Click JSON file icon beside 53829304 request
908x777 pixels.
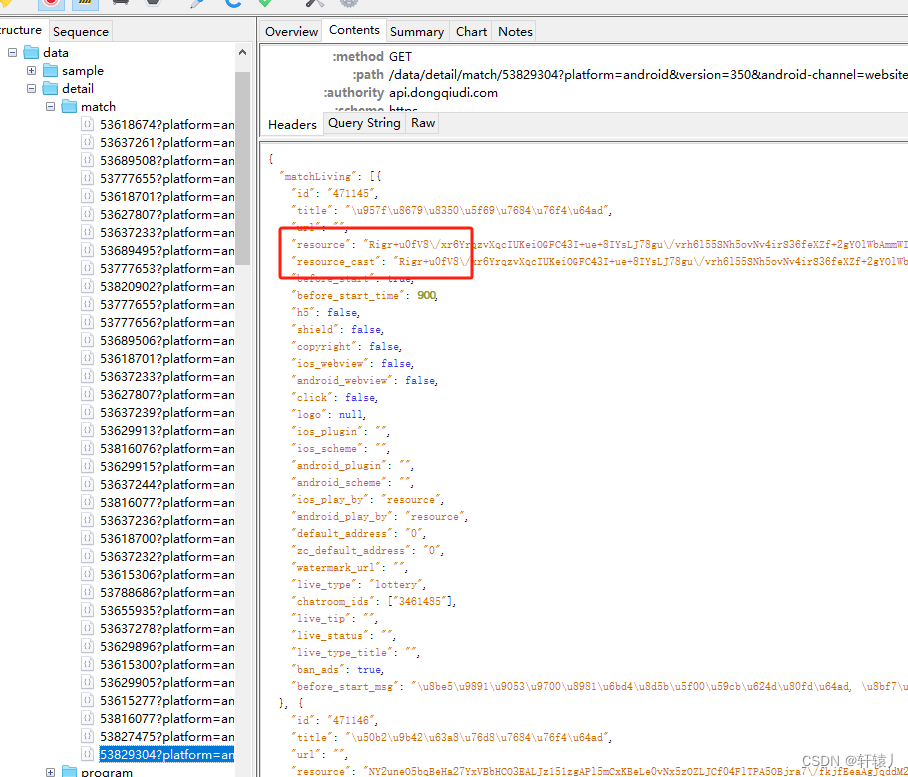pos(87,754)
